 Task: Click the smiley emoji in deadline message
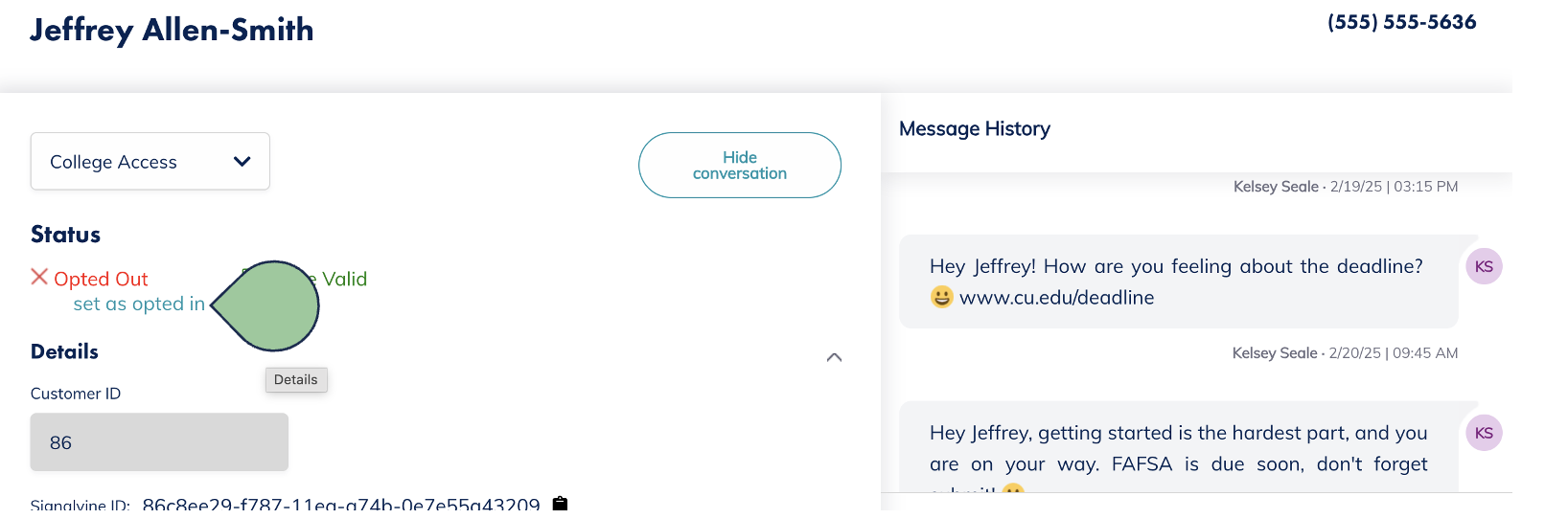(x=942, y=297)
